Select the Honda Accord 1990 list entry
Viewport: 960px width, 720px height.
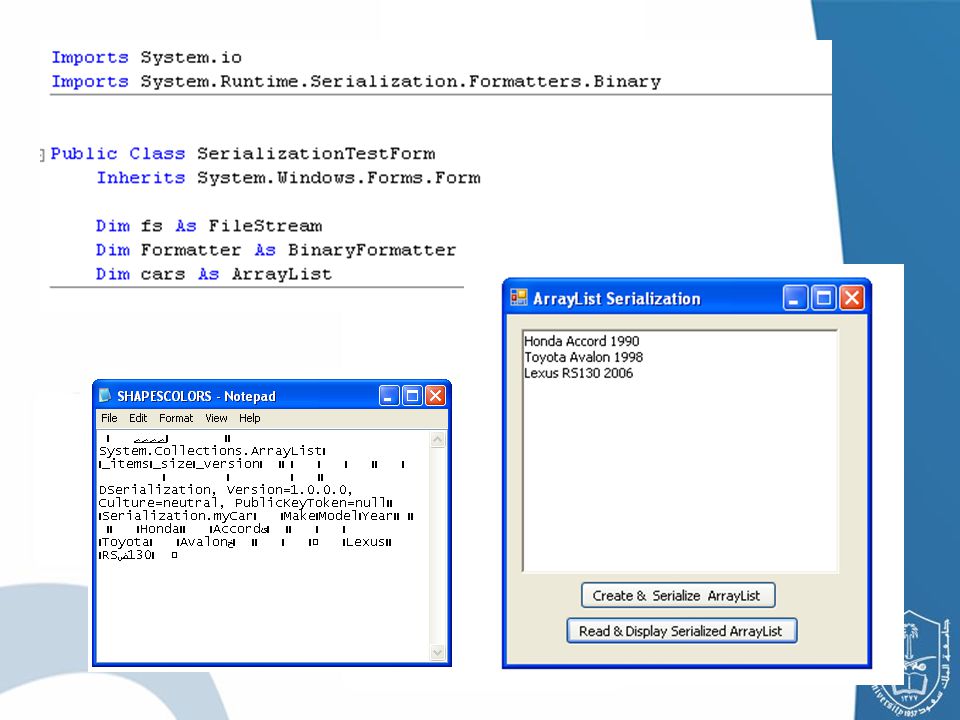(582, 341)
